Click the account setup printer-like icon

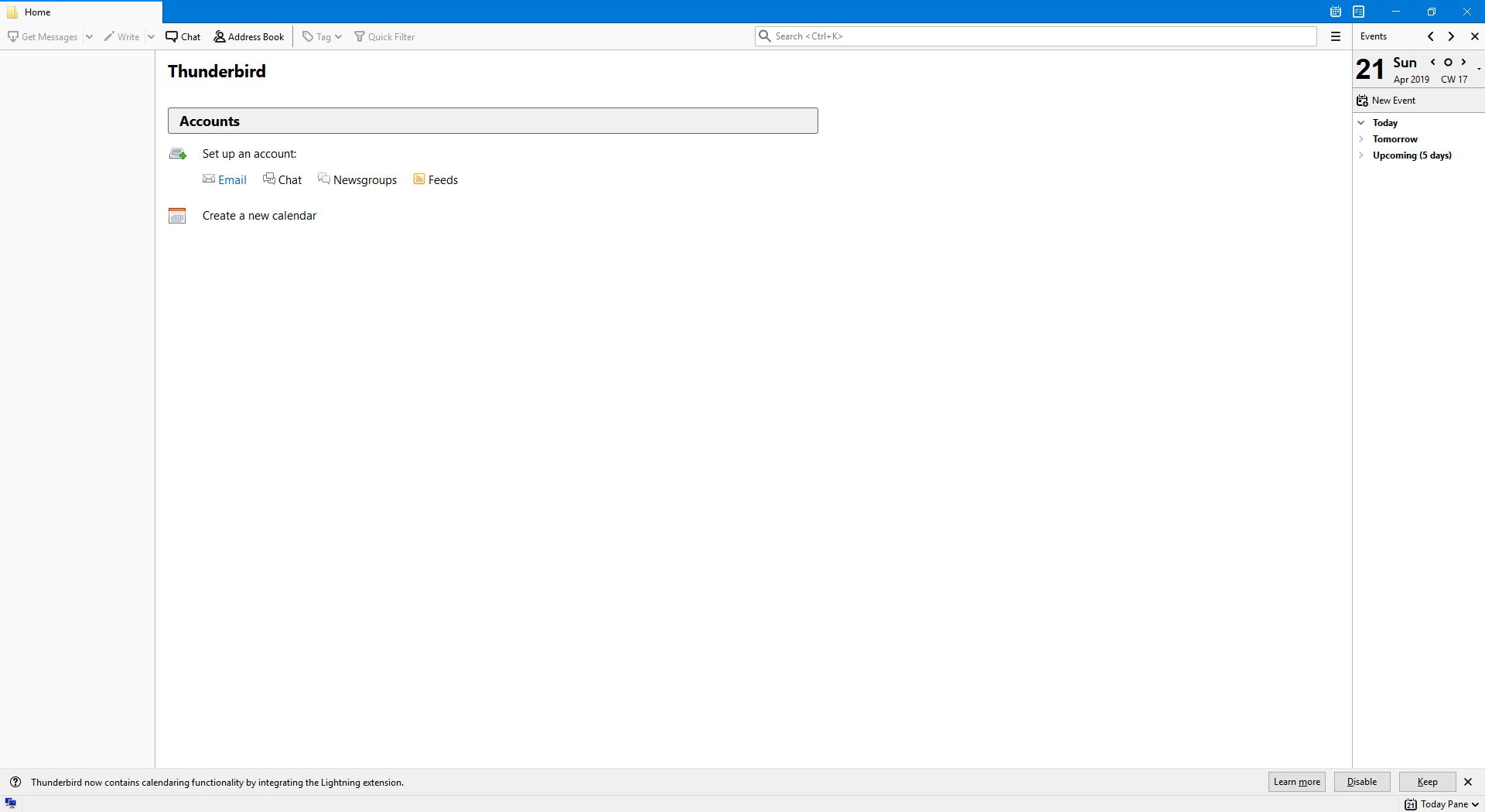(178, 154)
